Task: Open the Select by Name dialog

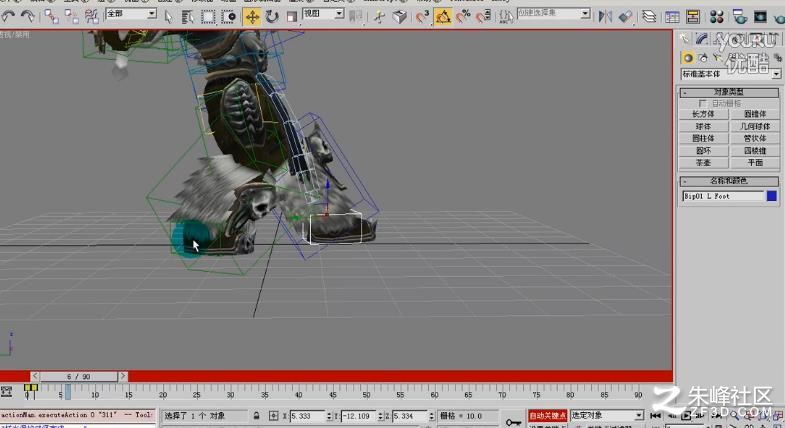Action: [188, 17]
